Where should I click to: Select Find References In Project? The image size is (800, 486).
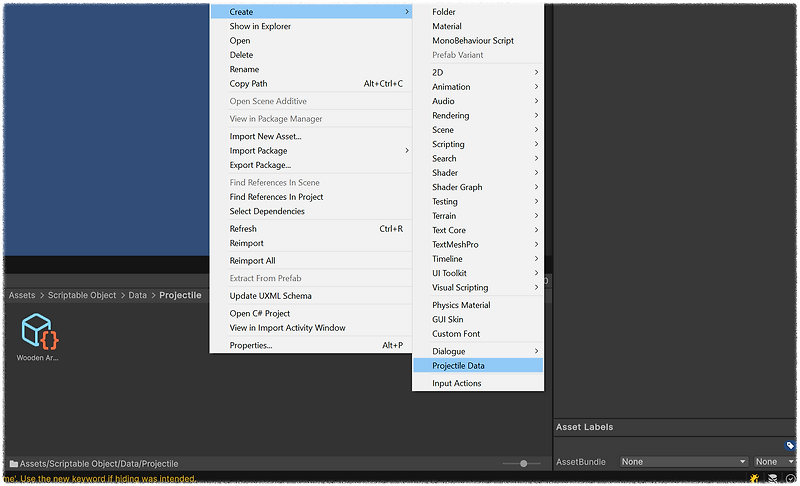coord(311,197)
